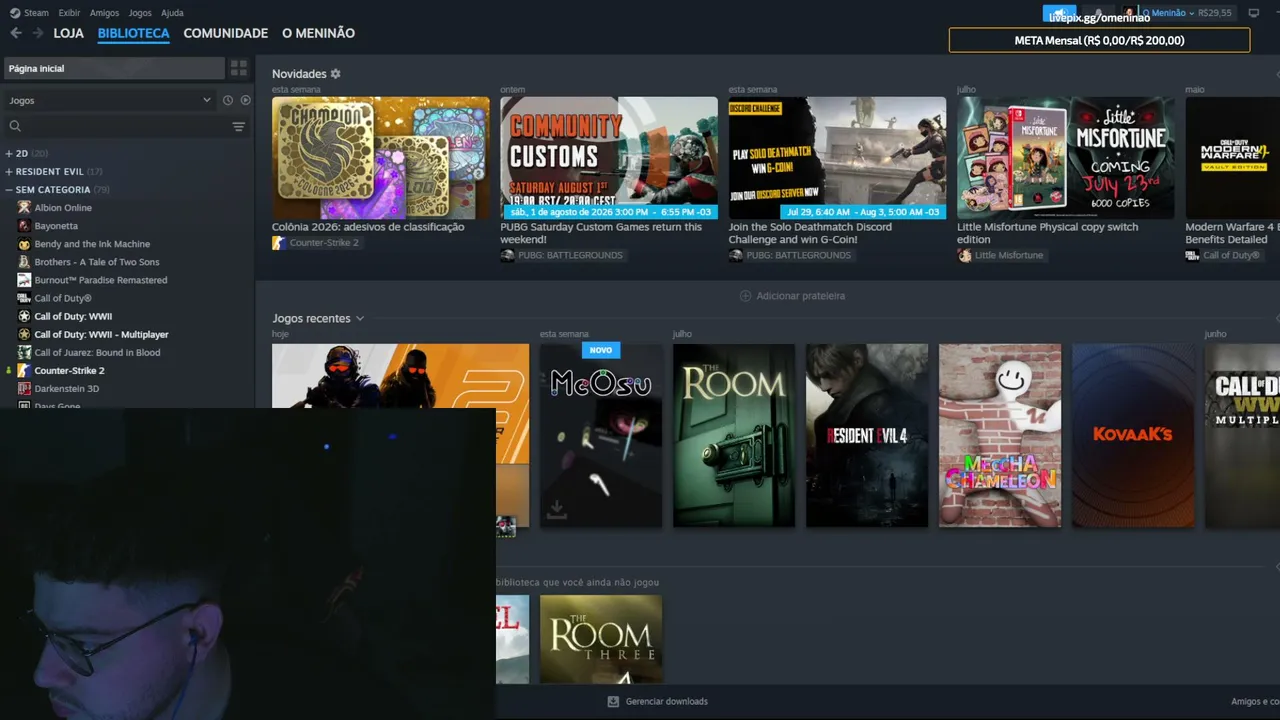Open the Jogos recentes shelf dropdown
1280x720 pixels.
pyautogui.click(x=360, y=318)
